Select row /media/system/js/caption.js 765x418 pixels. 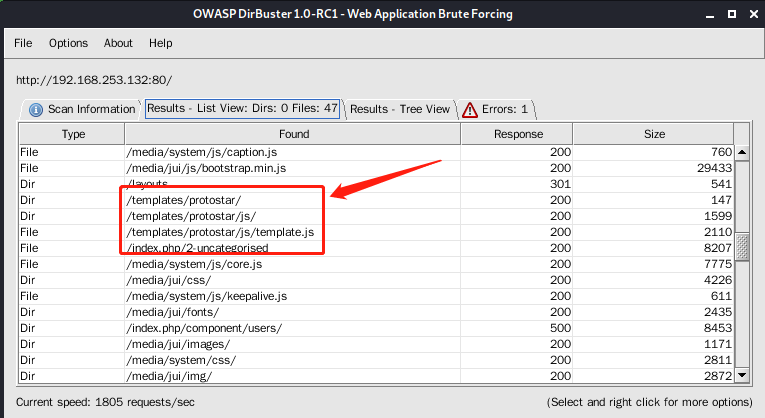click(377, 153)
